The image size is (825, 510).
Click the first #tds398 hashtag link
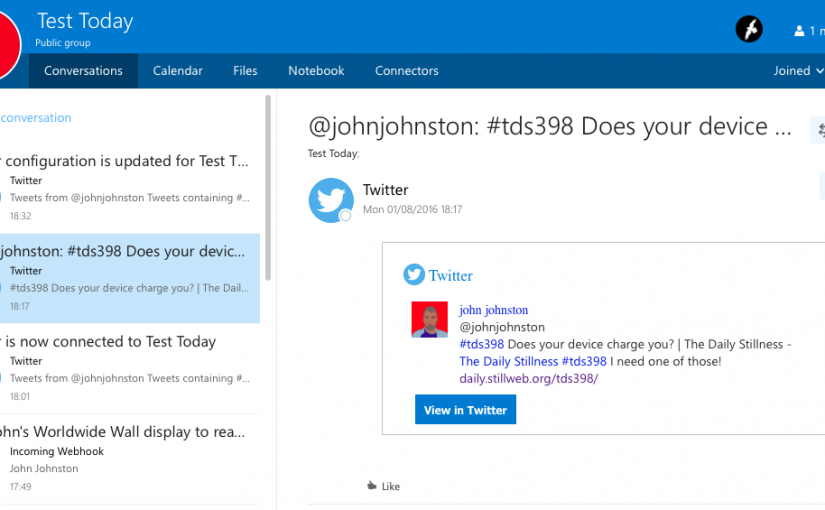click(481, 344)
